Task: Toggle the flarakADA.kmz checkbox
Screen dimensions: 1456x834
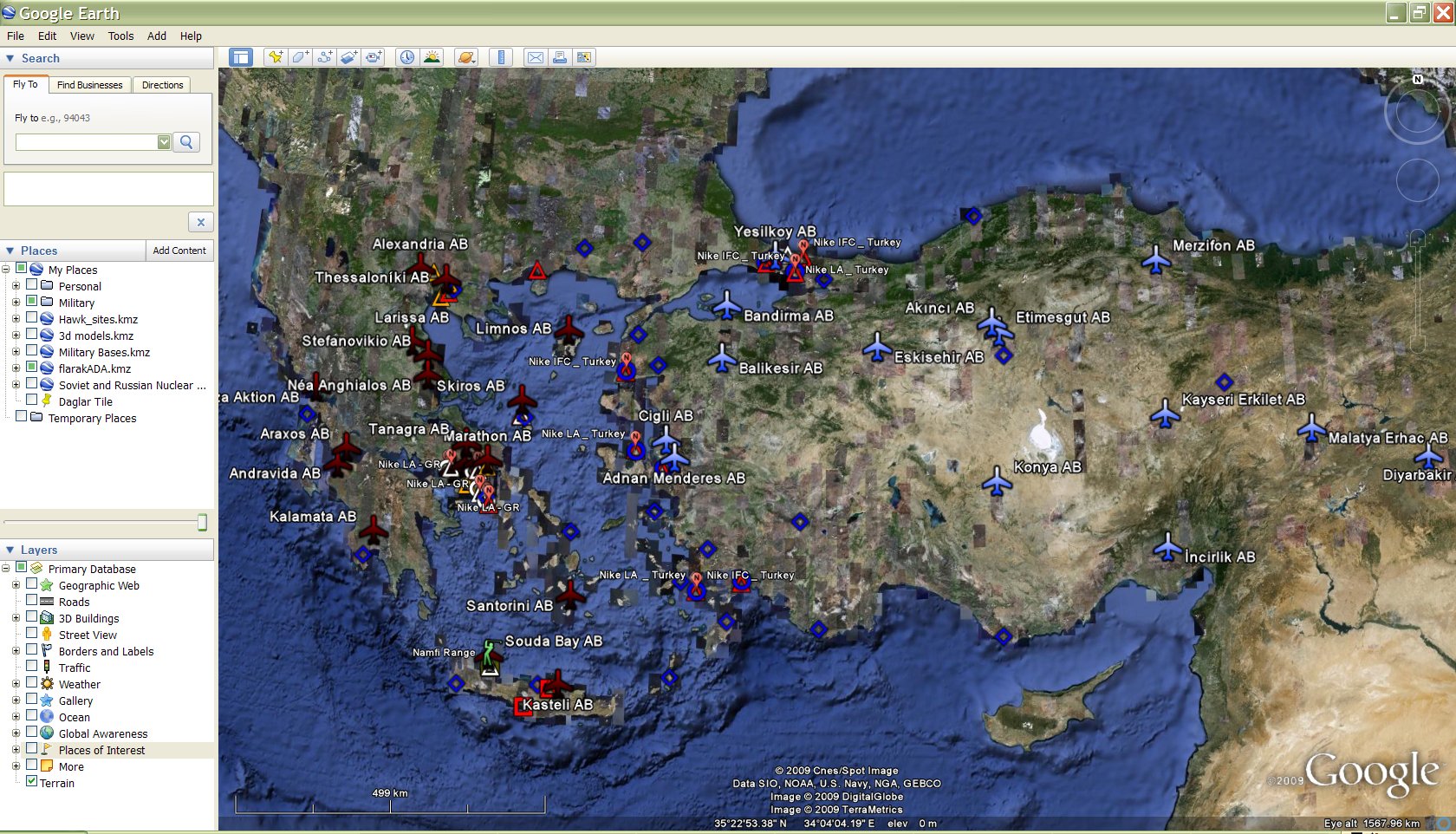Action: (32, 368)
